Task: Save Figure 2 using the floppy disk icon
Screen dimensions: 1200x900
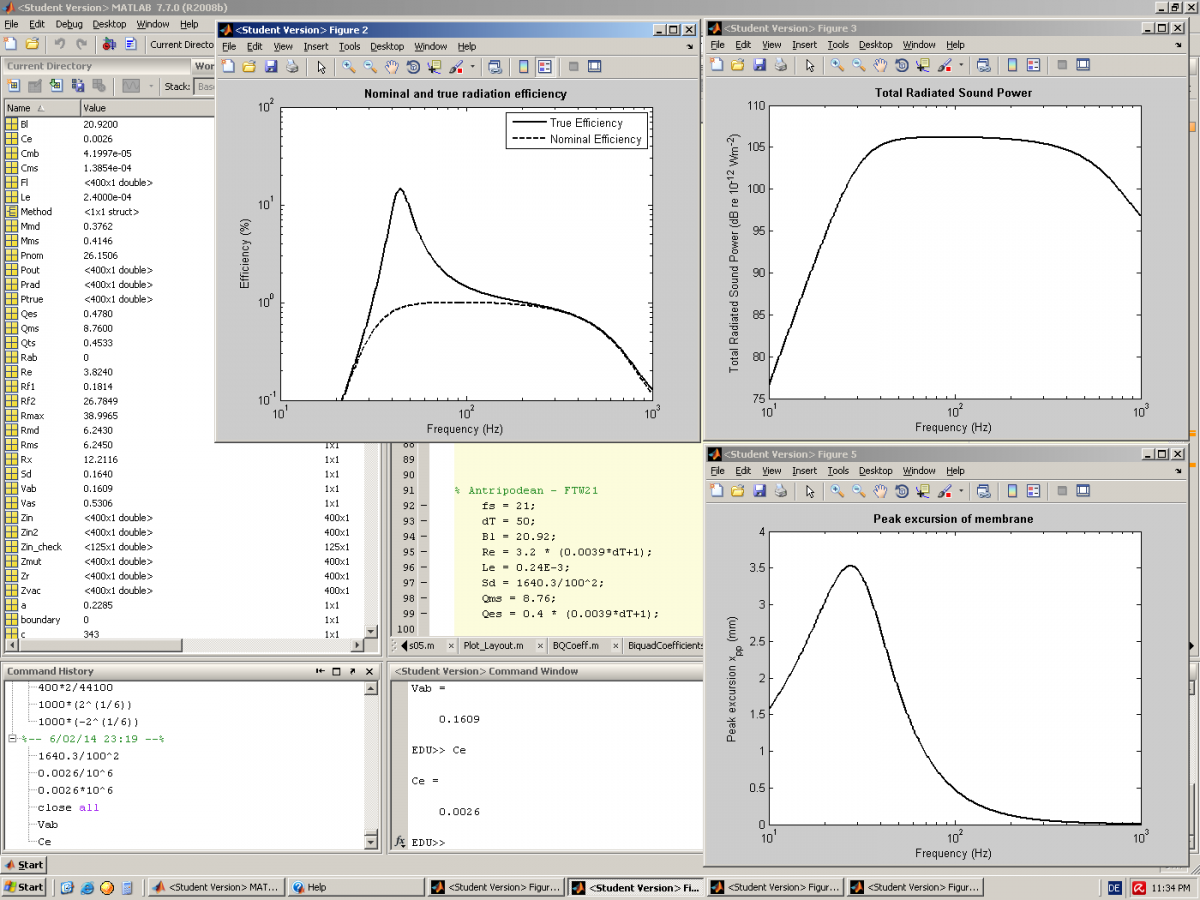Action: (x=271, y=67)
